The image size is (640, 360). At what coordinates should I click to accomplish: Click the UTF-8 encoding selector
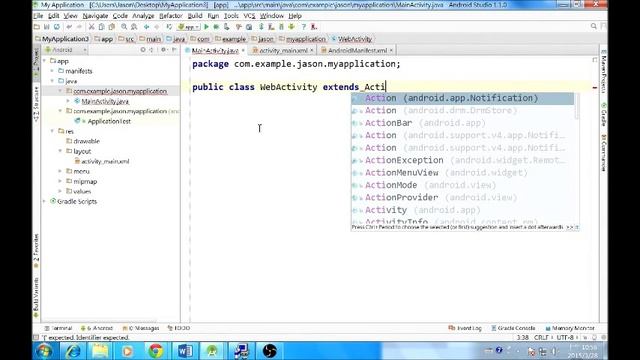pos(567,338)
